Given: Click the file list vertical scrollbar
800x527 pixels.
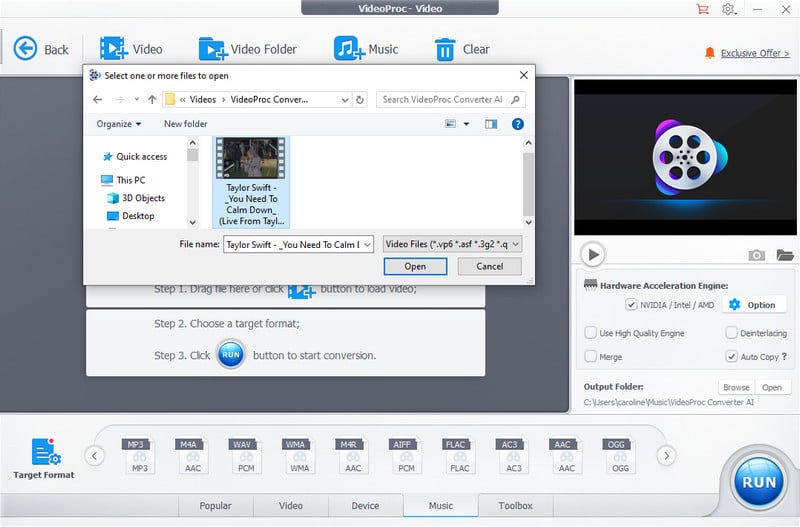Looking at the screenshot, I should point(529,182).
